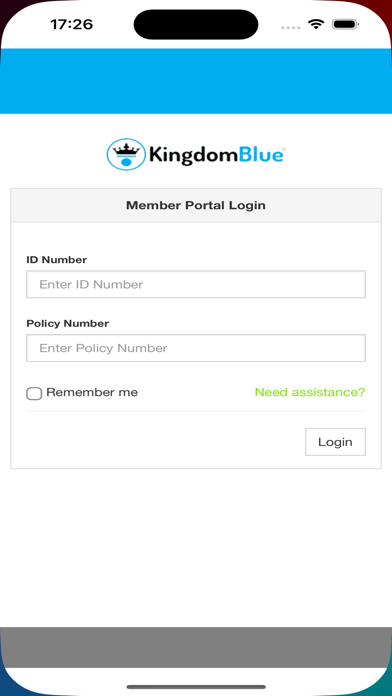Viewport: 392px width, 696px height.
Task: Tap the Wi-Fi status bar icon
Action: pyautogui.click(x=316, y=24)
